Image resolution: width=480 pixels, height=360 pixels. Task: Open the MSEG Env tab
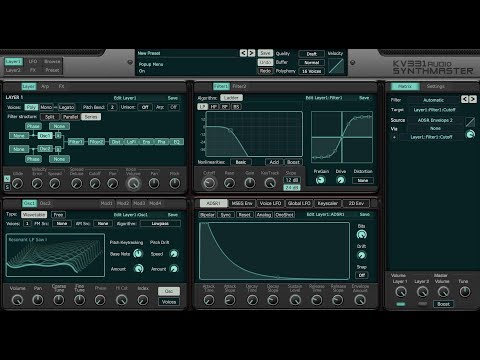point(242,203)
